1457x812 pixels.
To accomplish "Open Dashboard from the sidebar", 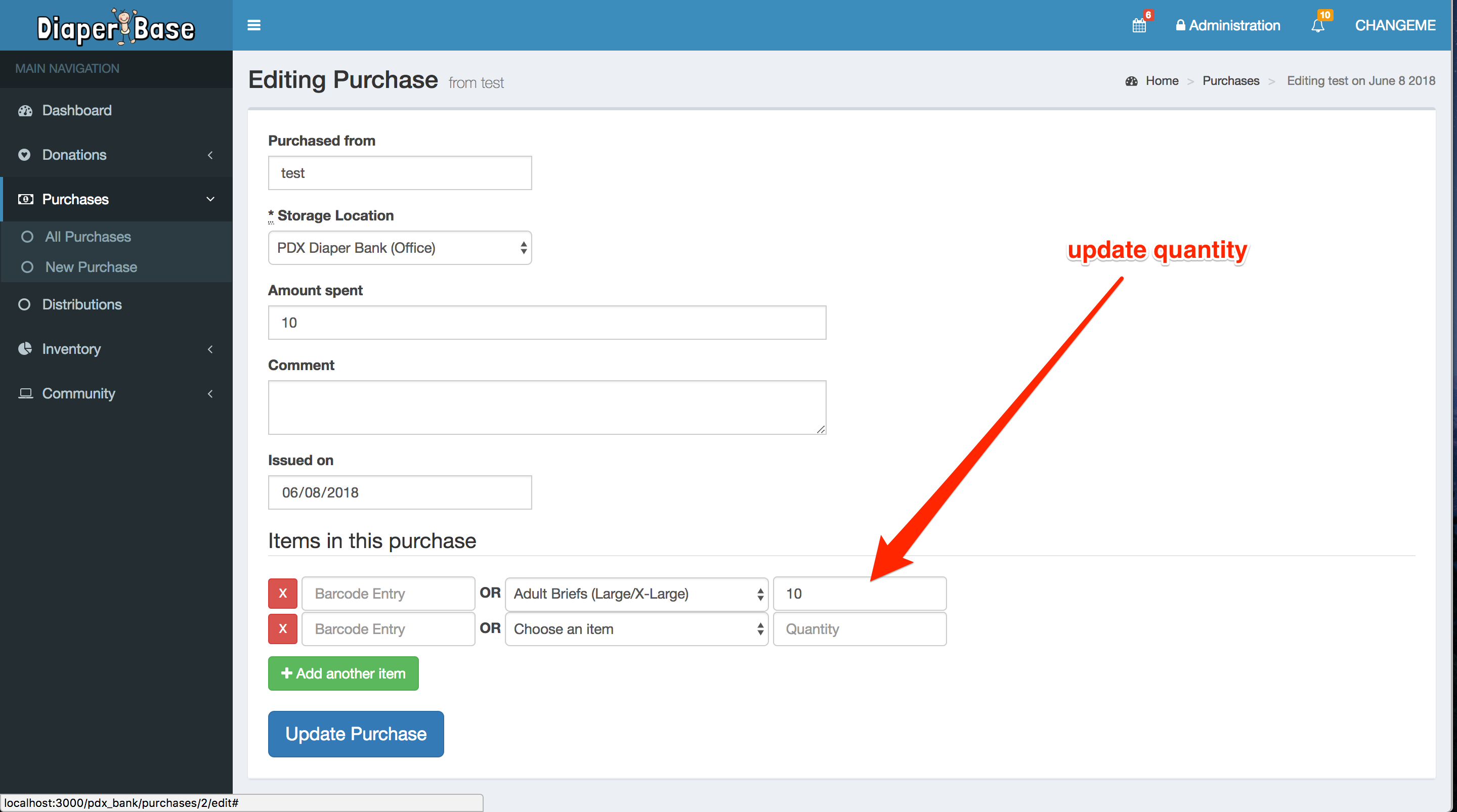I will pos(76,110).
